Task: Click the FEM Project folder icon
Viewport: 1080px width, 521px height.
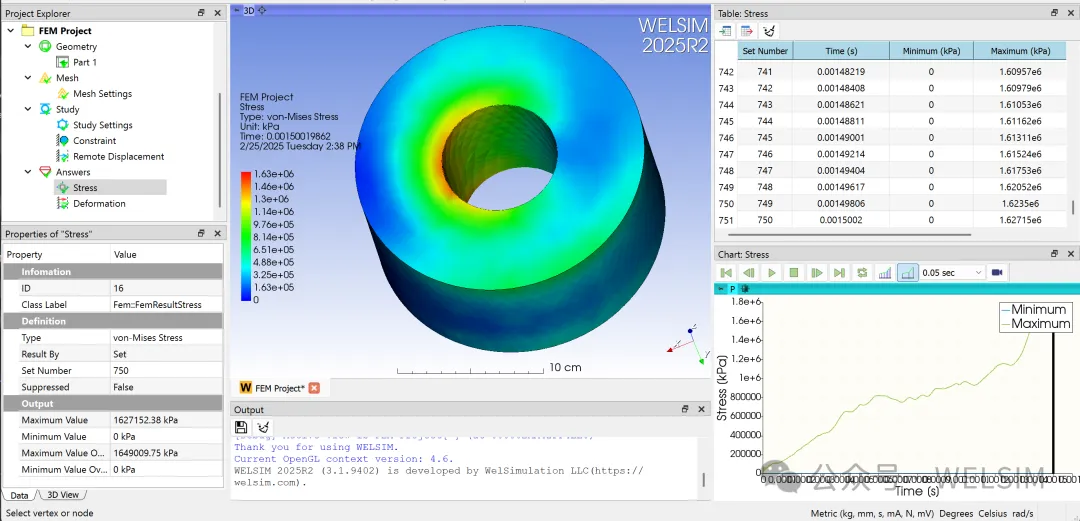Action: click(28, 30)
